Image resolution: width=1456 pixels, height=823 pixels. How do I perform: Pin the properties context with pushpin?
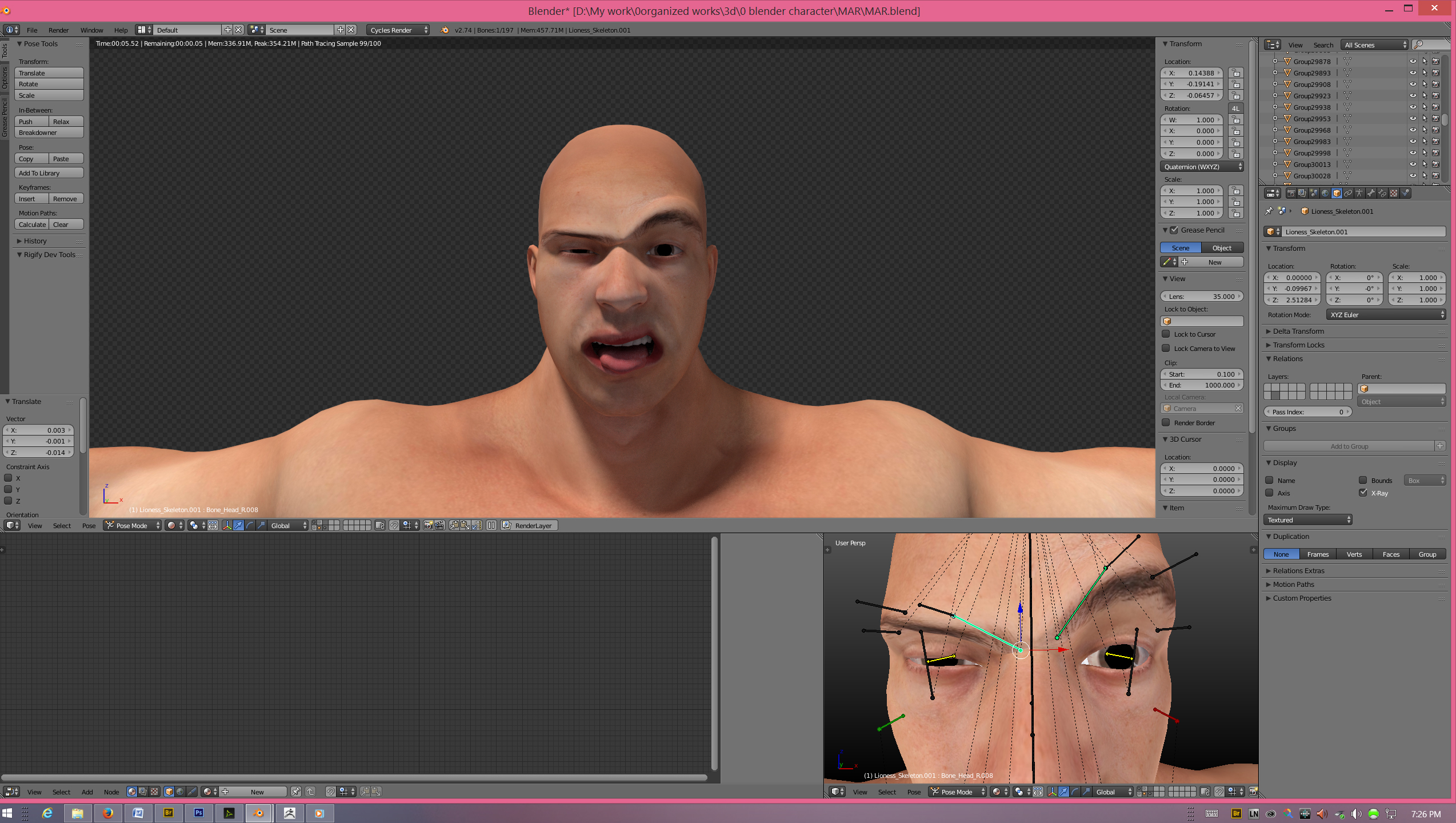1269,211
